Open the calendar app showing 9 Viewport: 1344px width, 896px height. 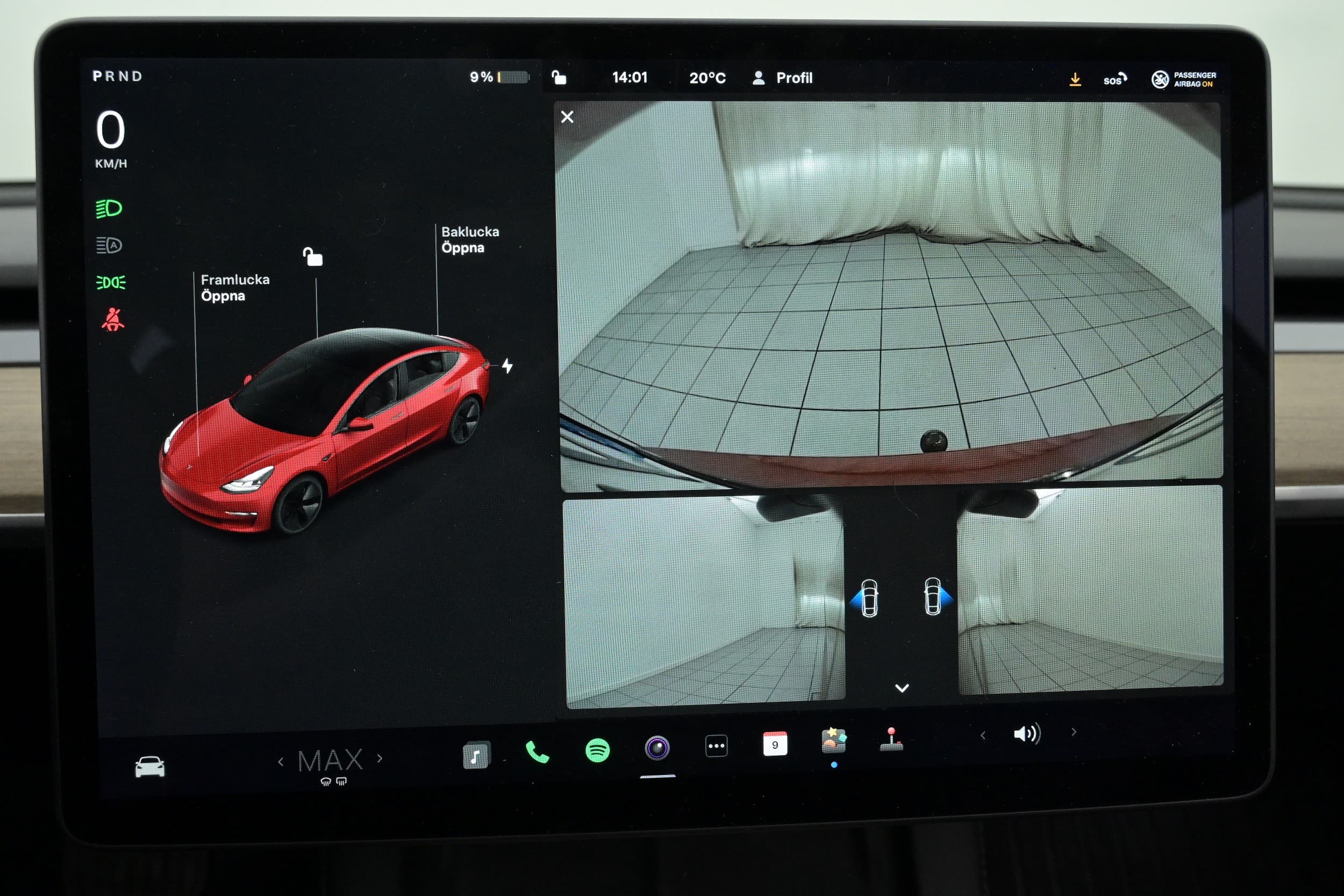[x=775, y=743]
